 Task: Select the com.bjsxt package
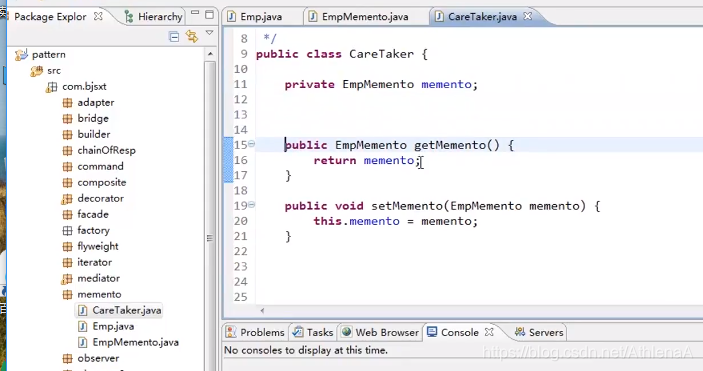pos(84,87)
